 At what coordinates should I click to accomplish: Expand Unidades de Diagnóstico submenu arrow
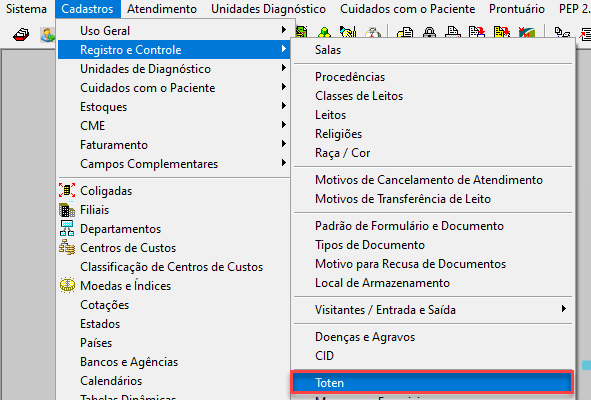coord(283,68)
